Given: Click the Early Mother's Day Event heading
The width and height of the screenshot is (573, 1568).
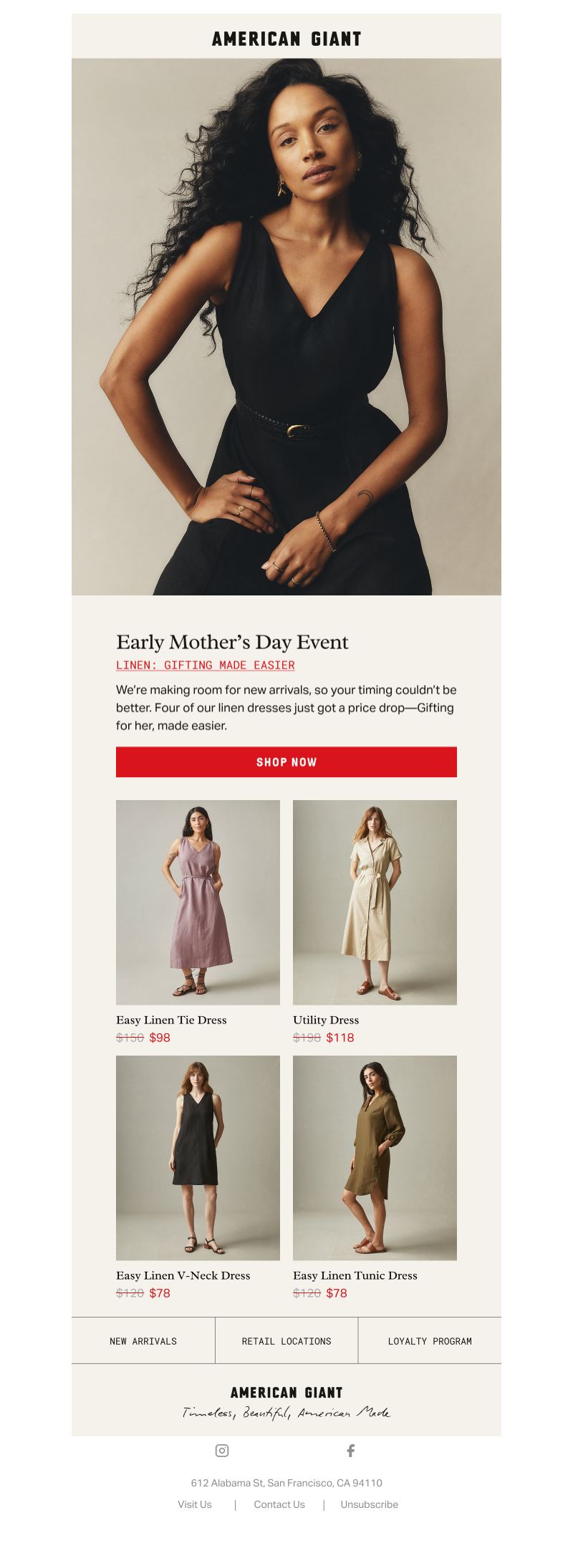Looking at the screenshot, I should (232, 643).
